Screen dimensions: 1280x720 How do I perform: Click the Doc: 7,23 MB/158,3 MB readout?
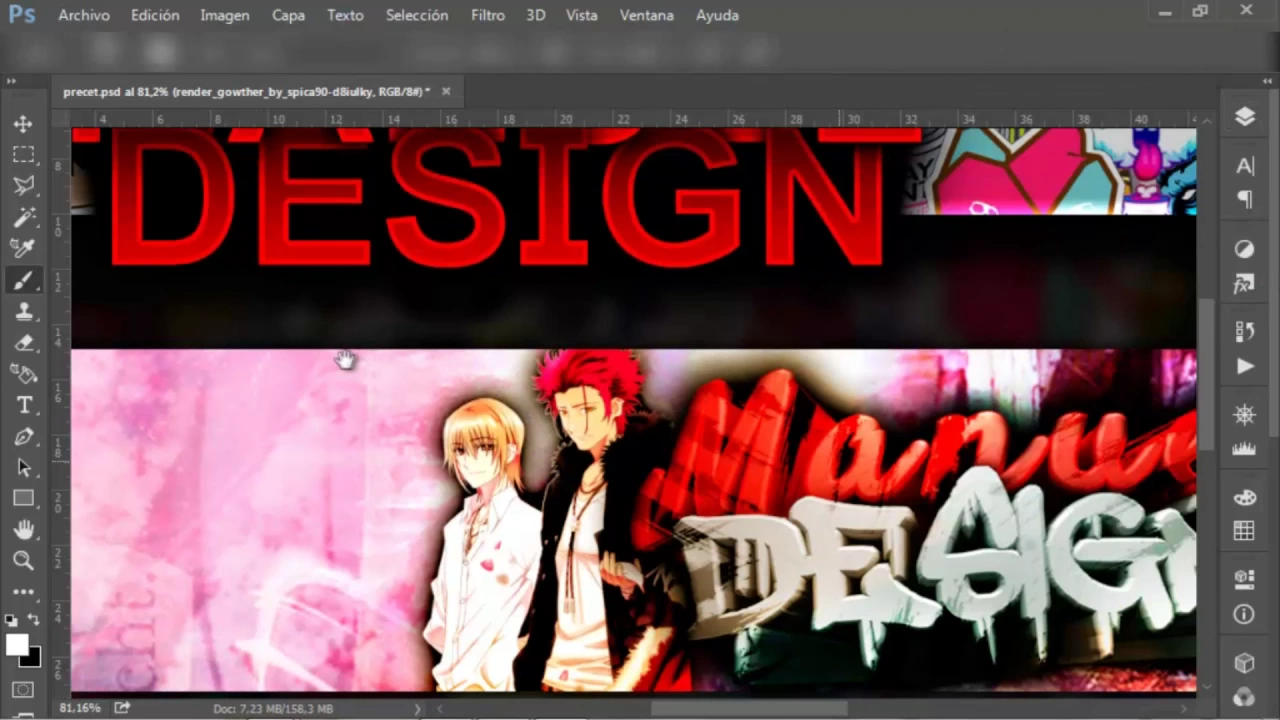tap(273, 709)
